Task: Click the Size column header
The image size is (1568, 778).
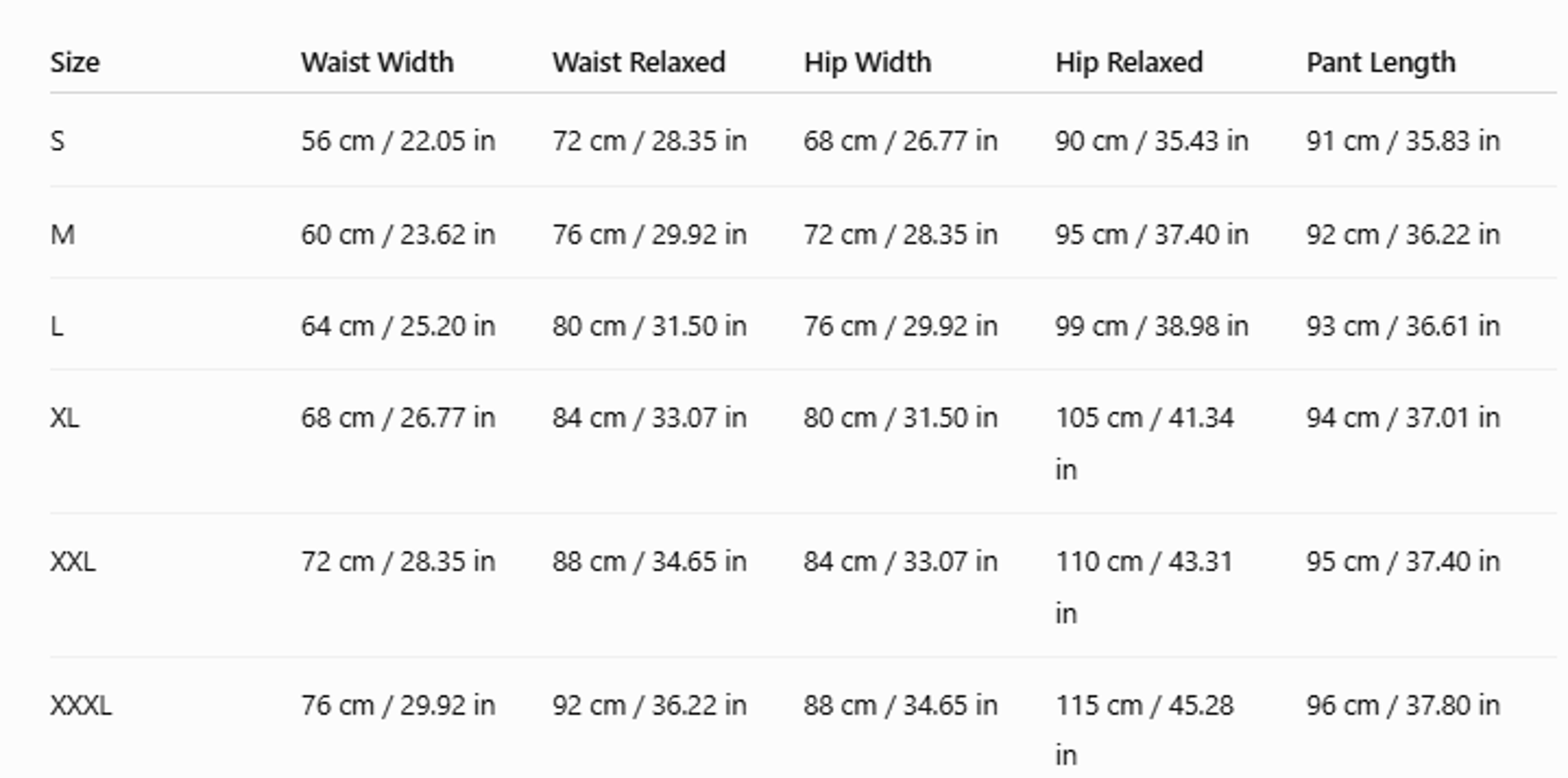Action: pos(75,62)
